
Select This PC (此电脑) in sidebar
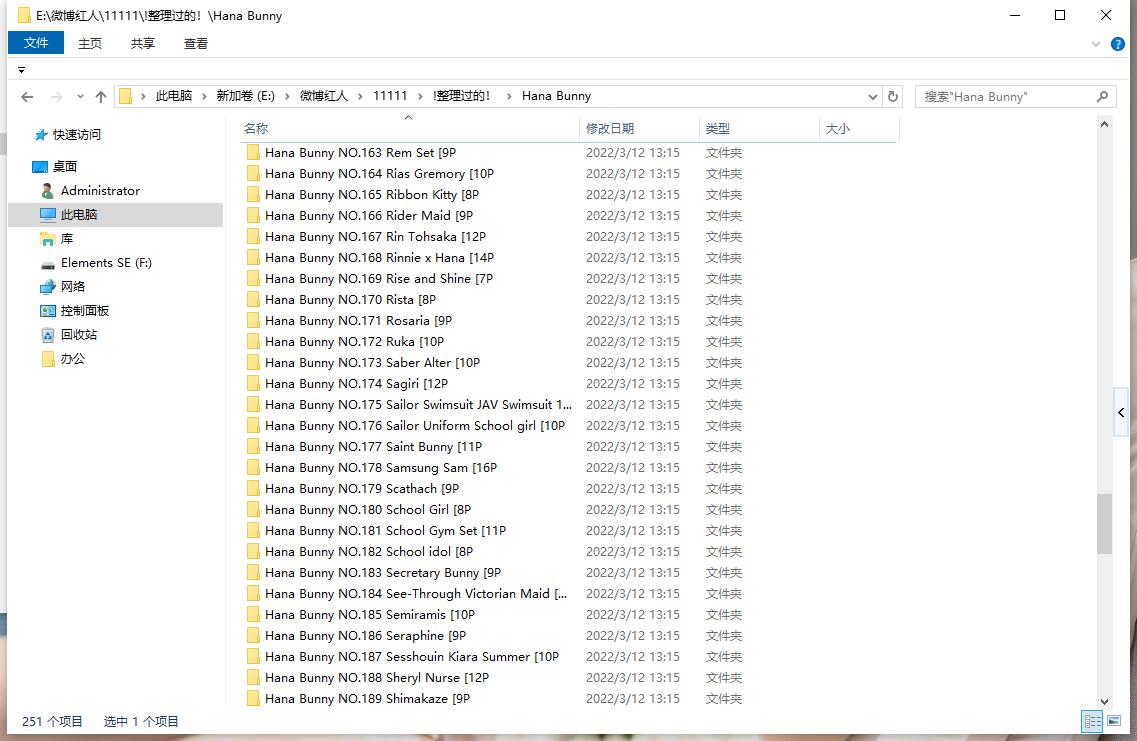click(69, 215)
